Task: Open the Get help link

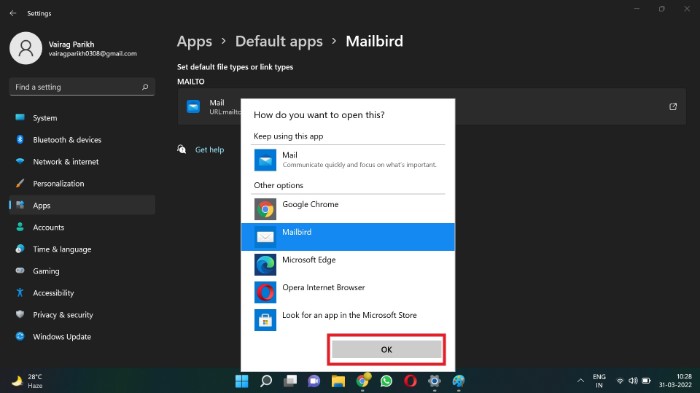Action: pos(209,150)
